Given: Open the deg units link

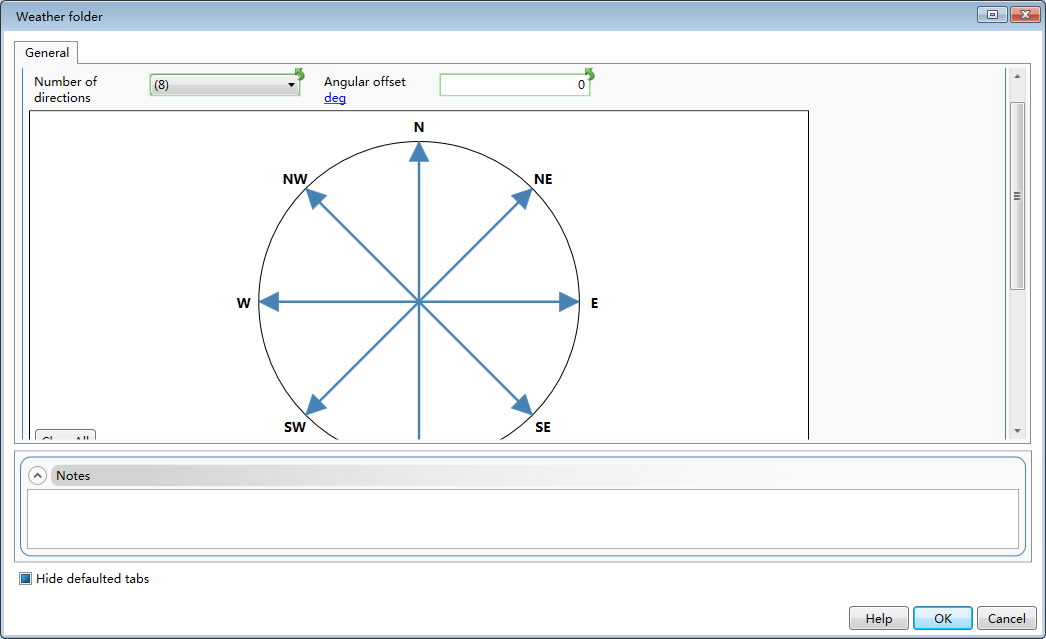Looking at the screenshot, I should (x=335, y=98).
